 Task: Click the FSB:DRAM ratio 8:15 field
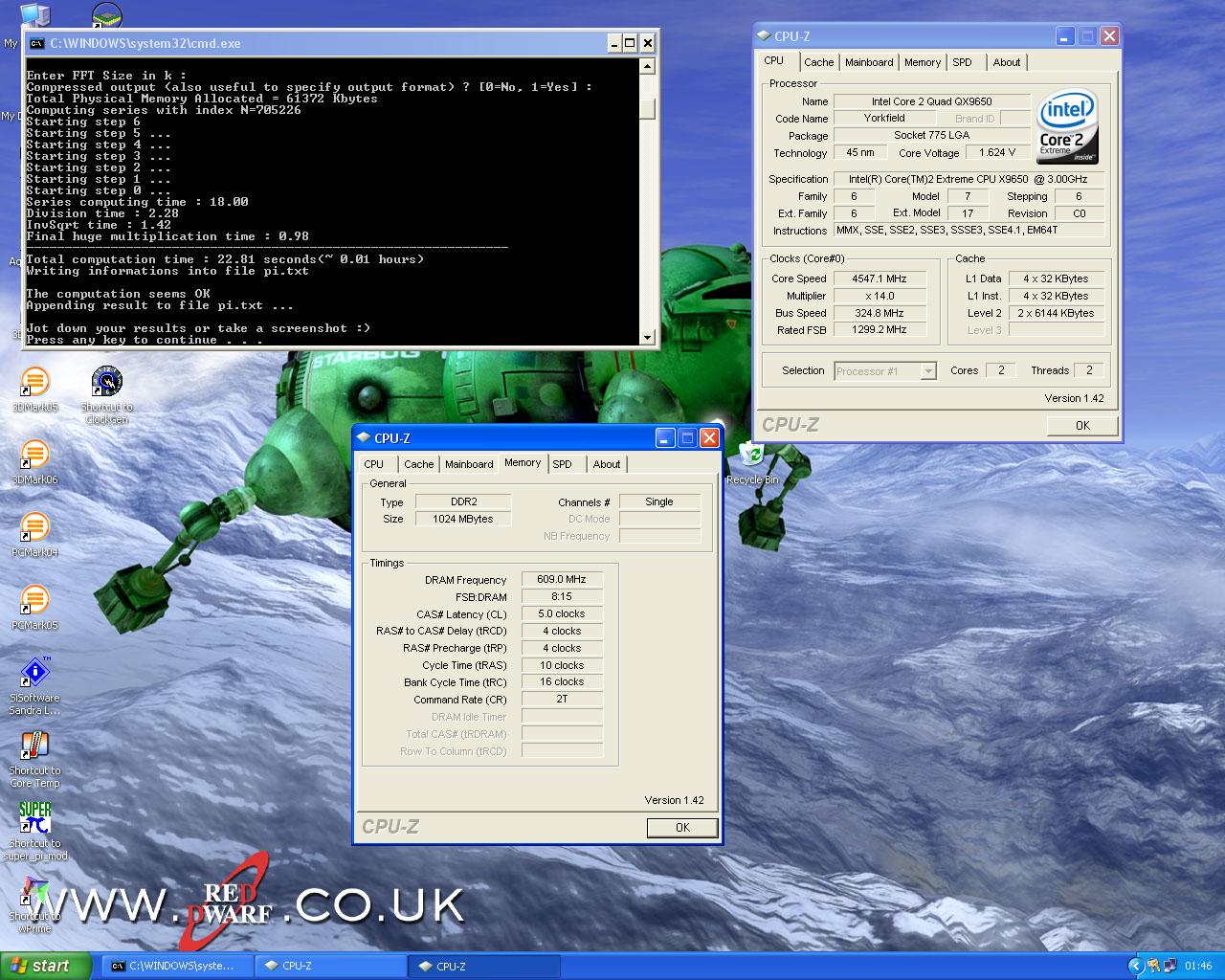[x=562, y=596]
